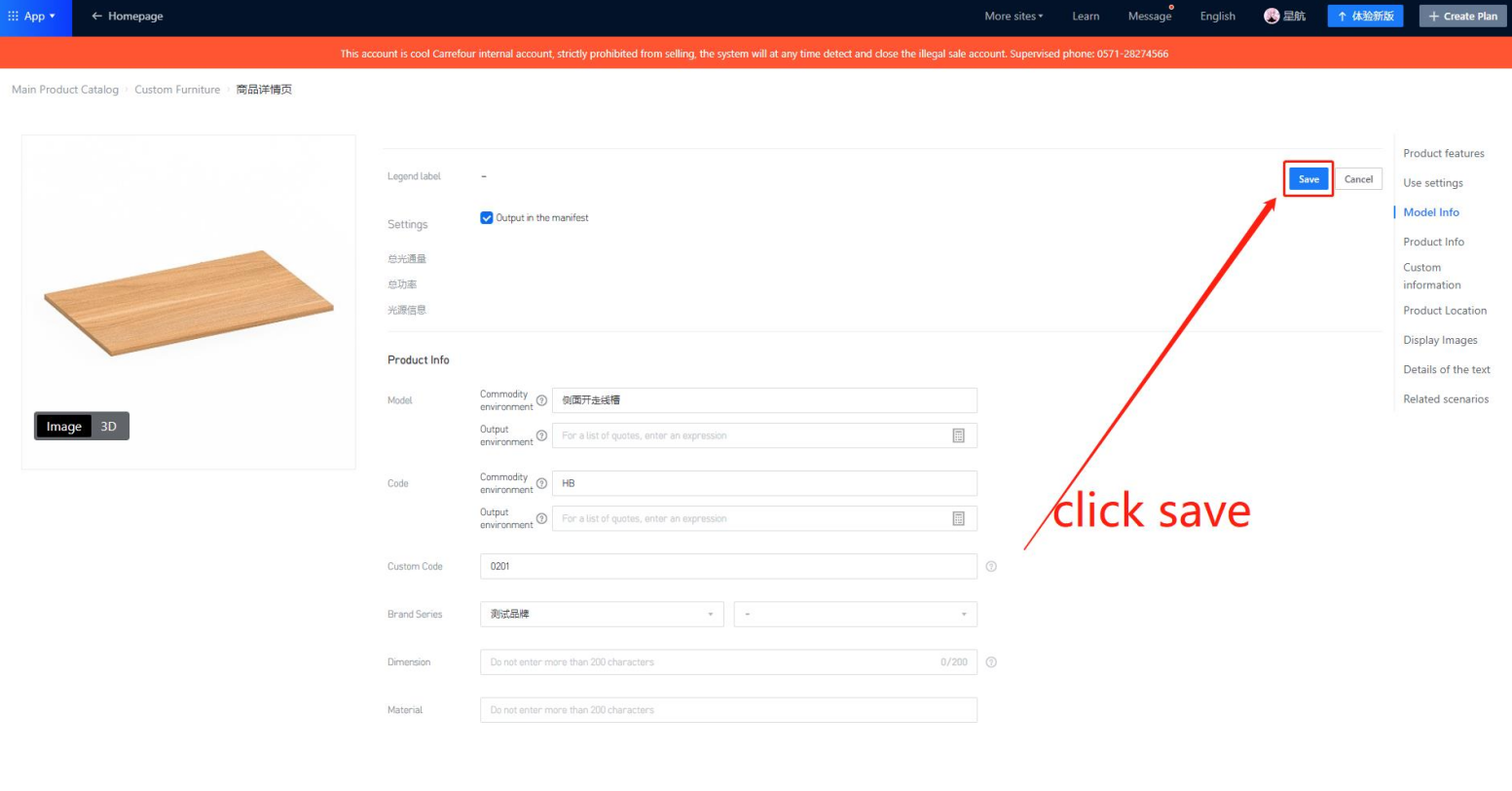Open the 星航 user avatar menu

tap(1285, 17)
